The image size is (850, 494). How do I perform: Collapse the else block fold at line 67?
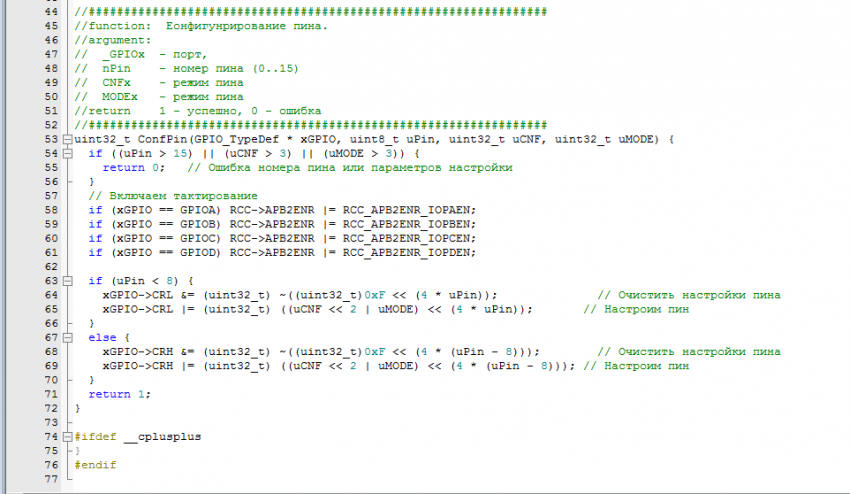click(x=67, y=338)
